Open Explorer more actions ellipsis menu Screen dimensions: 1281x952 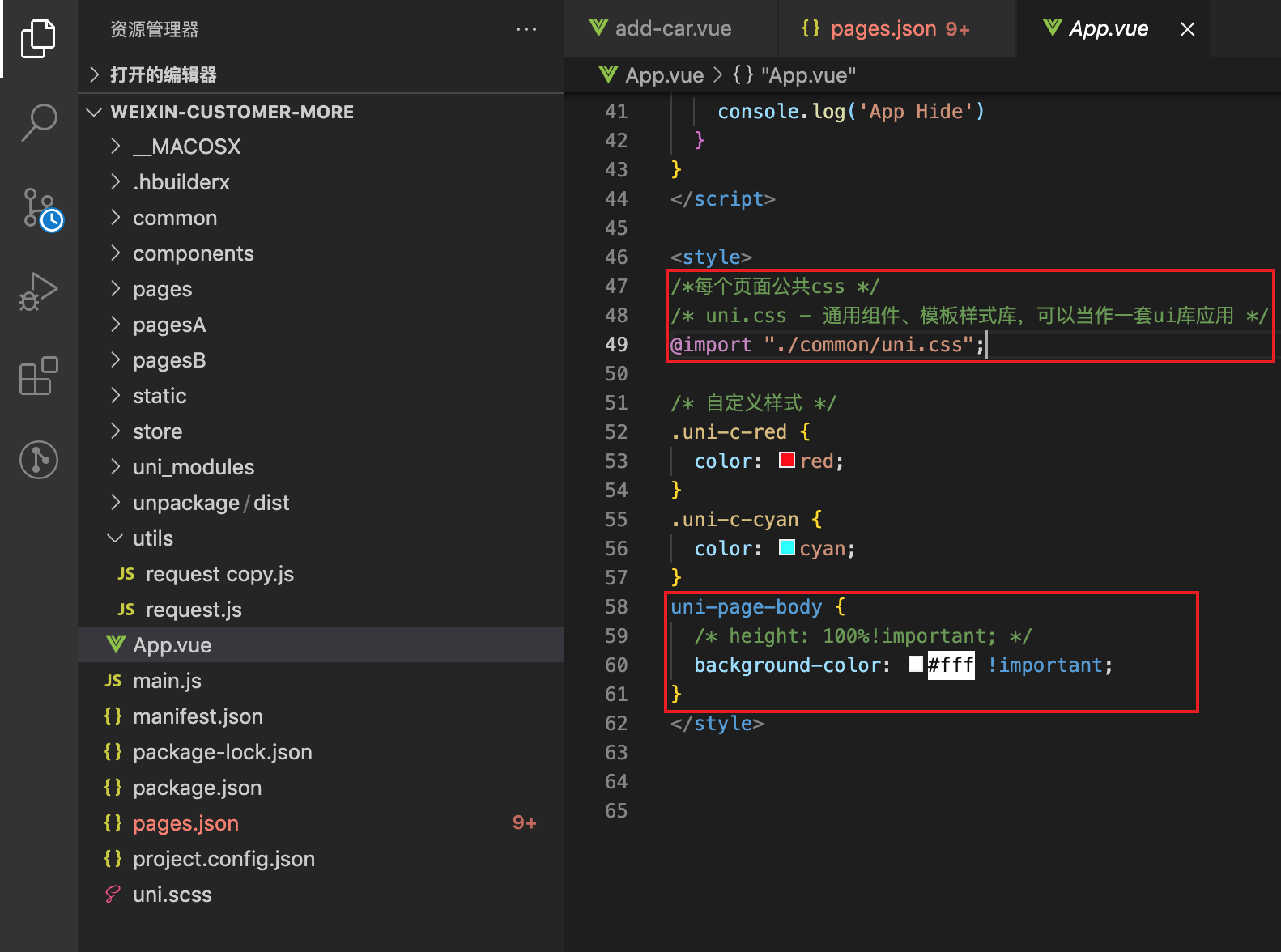[526, 29]
